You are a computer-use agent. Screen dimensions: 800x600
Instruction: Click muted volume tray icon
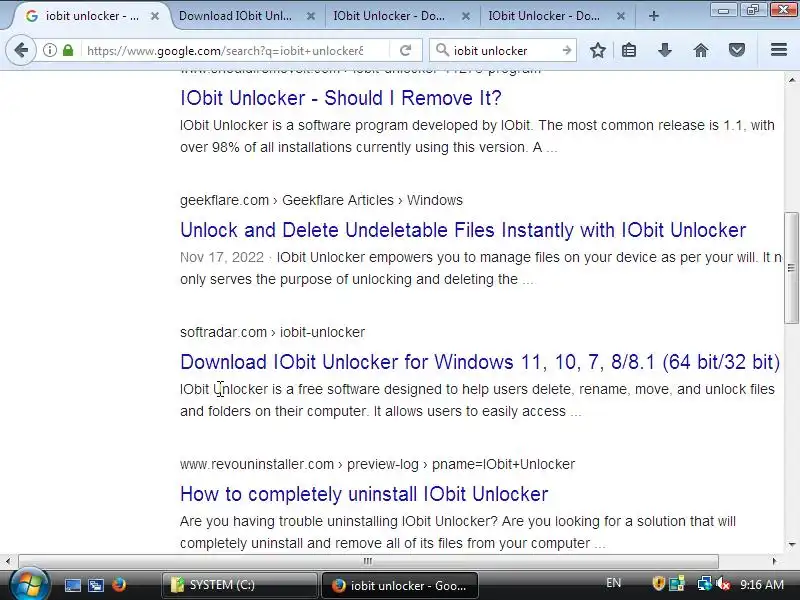(723, 583)
